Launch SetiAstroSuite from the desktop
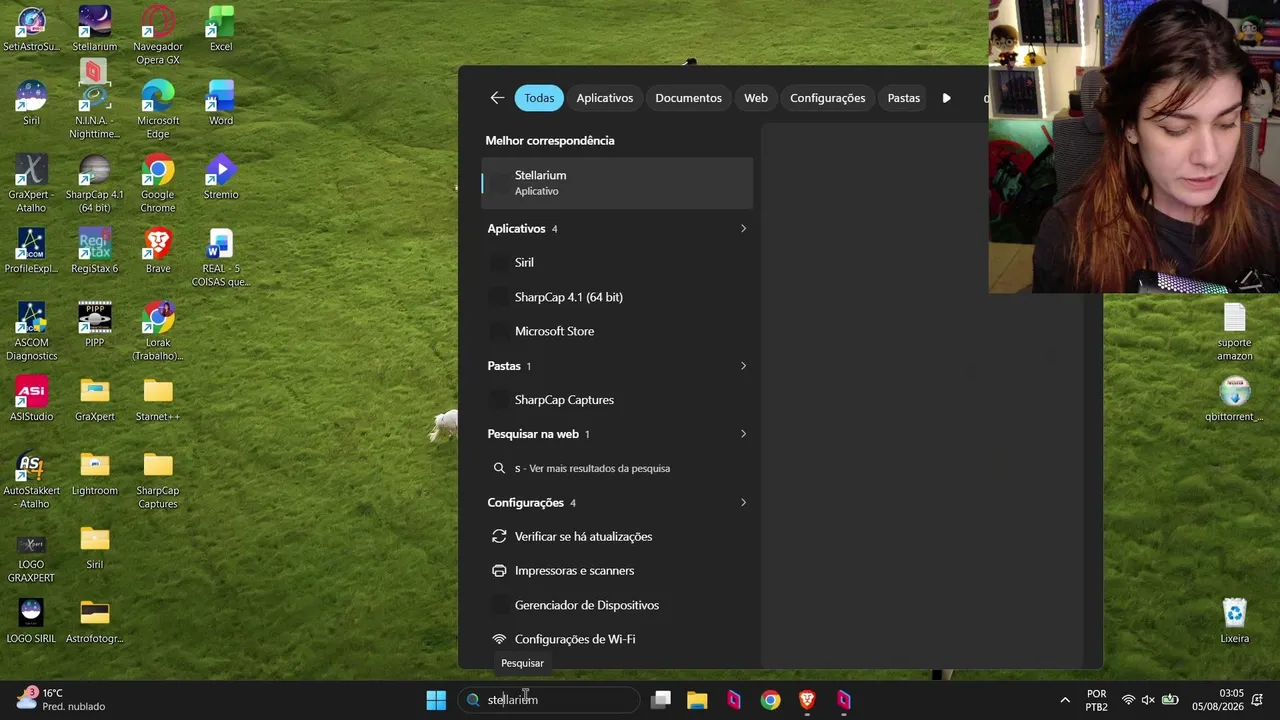Screen dimensions: 1280x720 (x=31, y=29)
